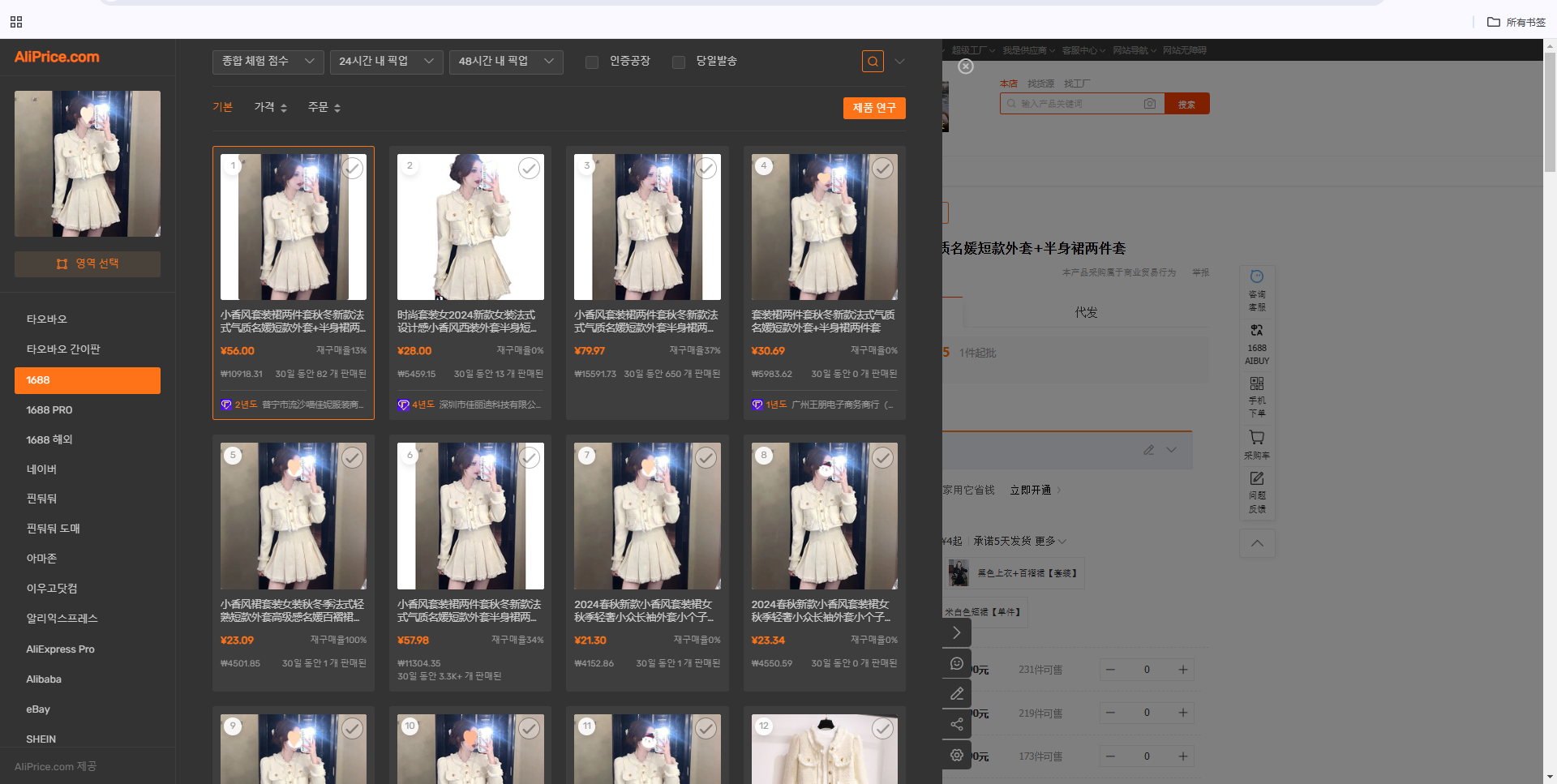Click plus for the 231件可售 row
Screen dimensions: 1557x784
(x=1183, y=670)
